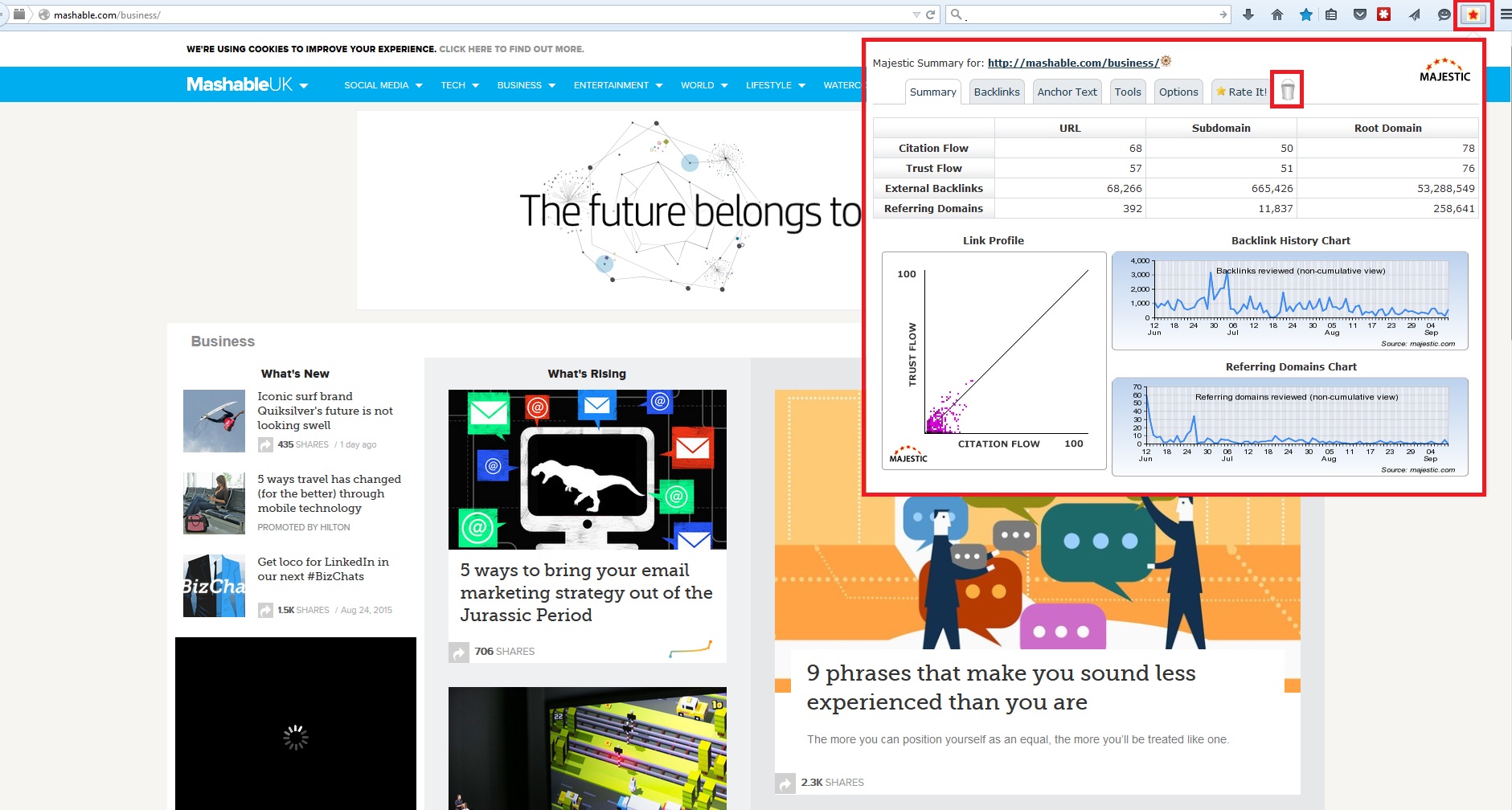Open 9 phrases that make you sound less experienced
Image resolution: width=1512 pixels, height=810 pixels.
[1001, 687]
